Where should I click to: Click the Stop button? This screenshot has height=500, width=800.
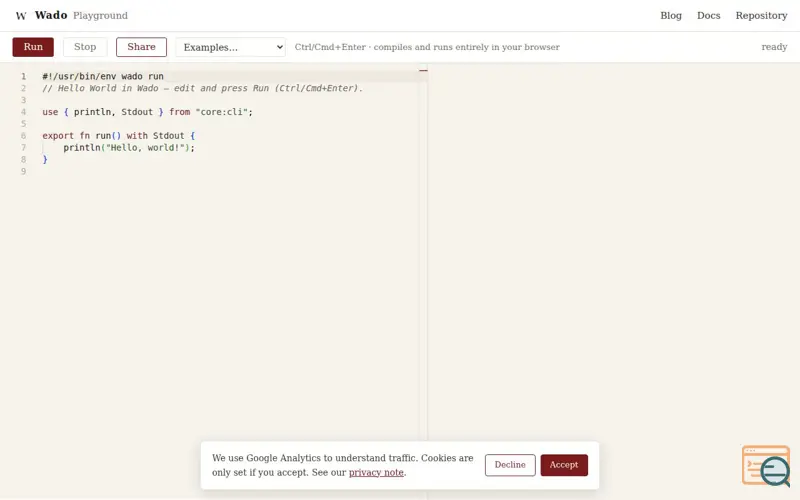point(85,47)
